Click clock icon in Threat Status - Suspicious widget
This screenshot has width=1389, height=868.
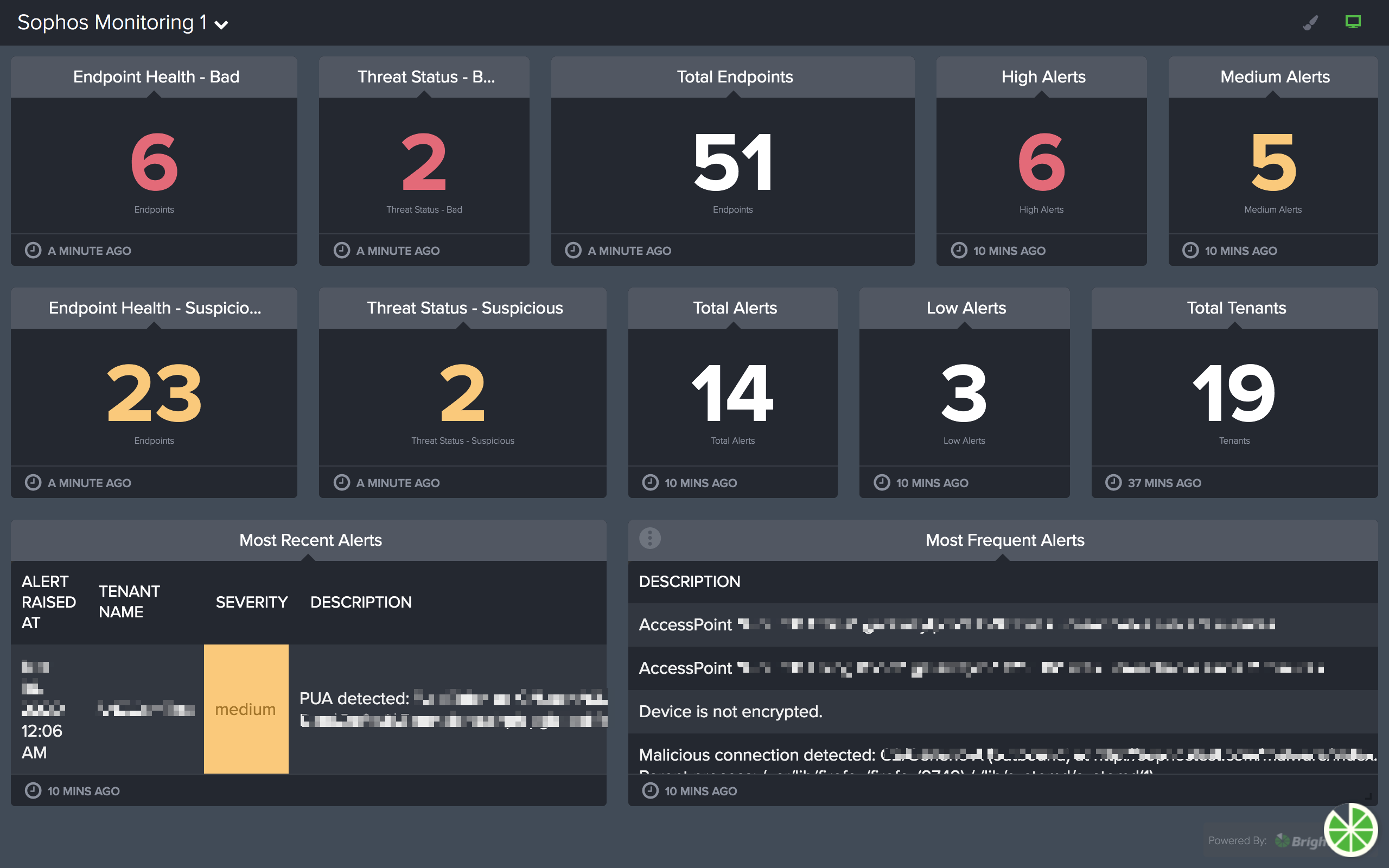pos(341,482)
